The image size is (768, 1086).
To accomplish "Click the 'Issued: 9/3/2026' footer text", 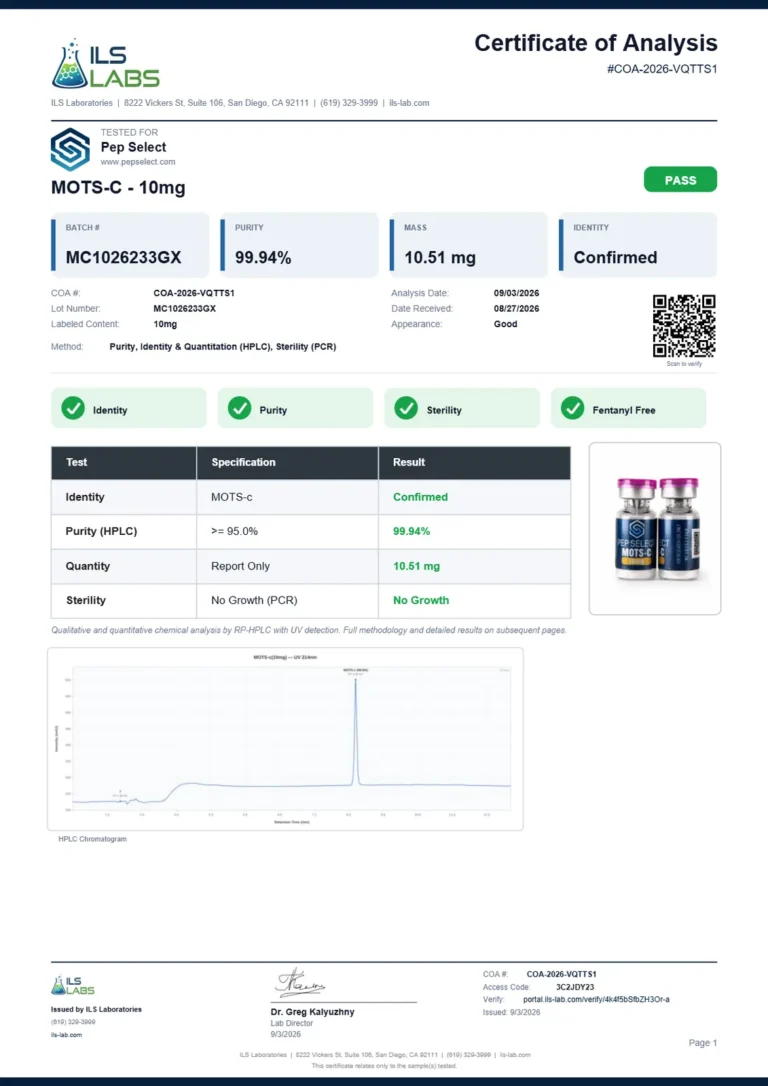I will (512, 1012).
